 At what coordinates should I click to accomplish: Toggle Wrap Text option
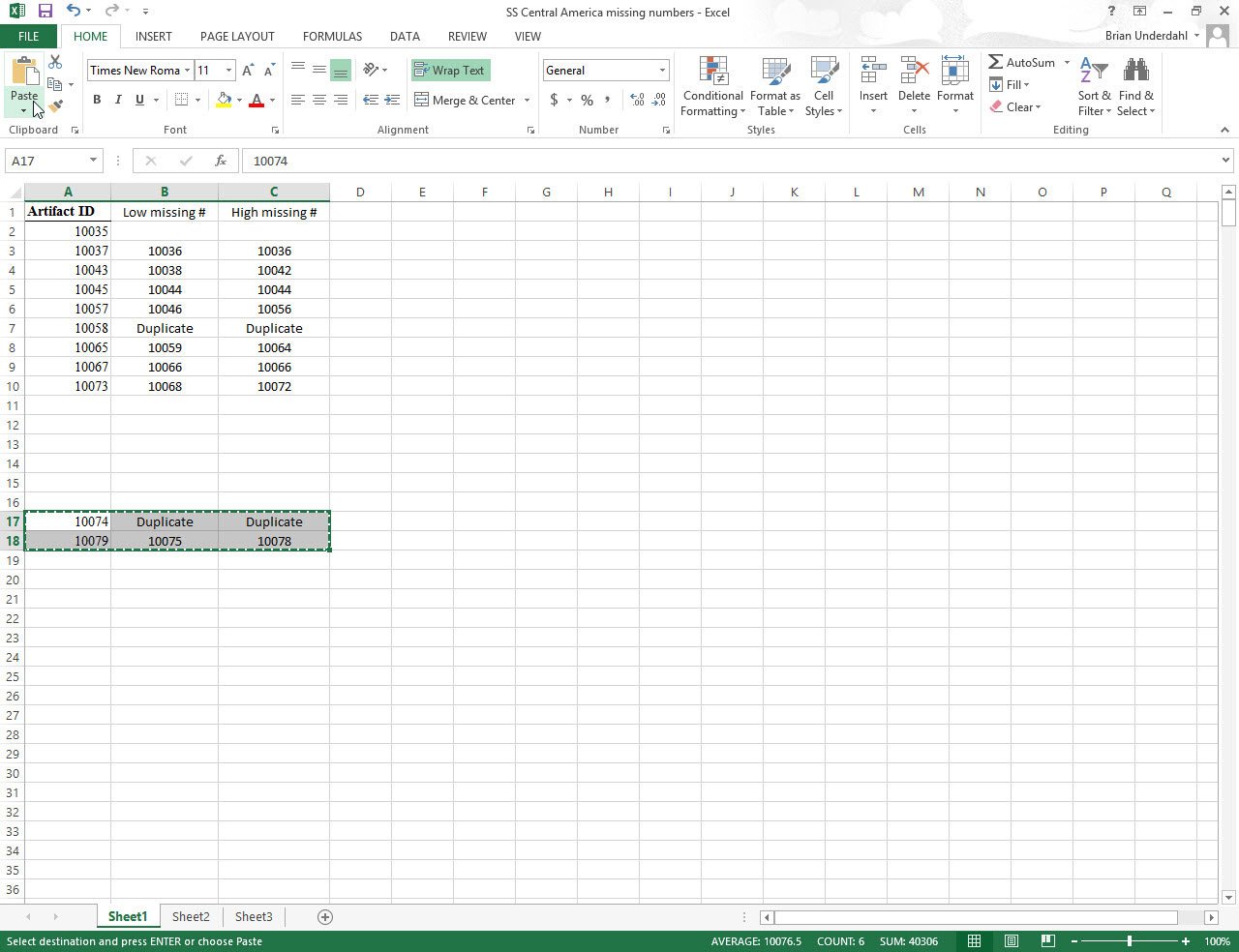(450, 71)
